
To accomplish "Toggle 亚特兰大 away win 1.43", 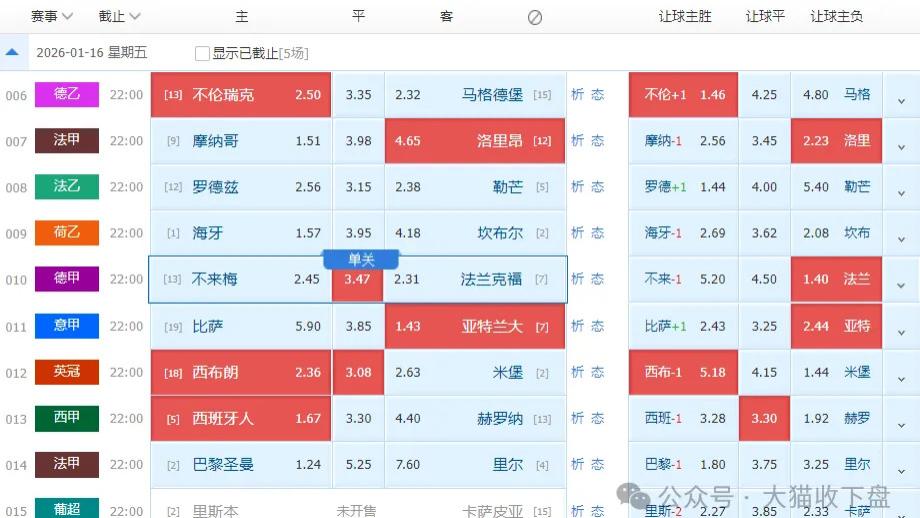I will click(x=475, y=326).
